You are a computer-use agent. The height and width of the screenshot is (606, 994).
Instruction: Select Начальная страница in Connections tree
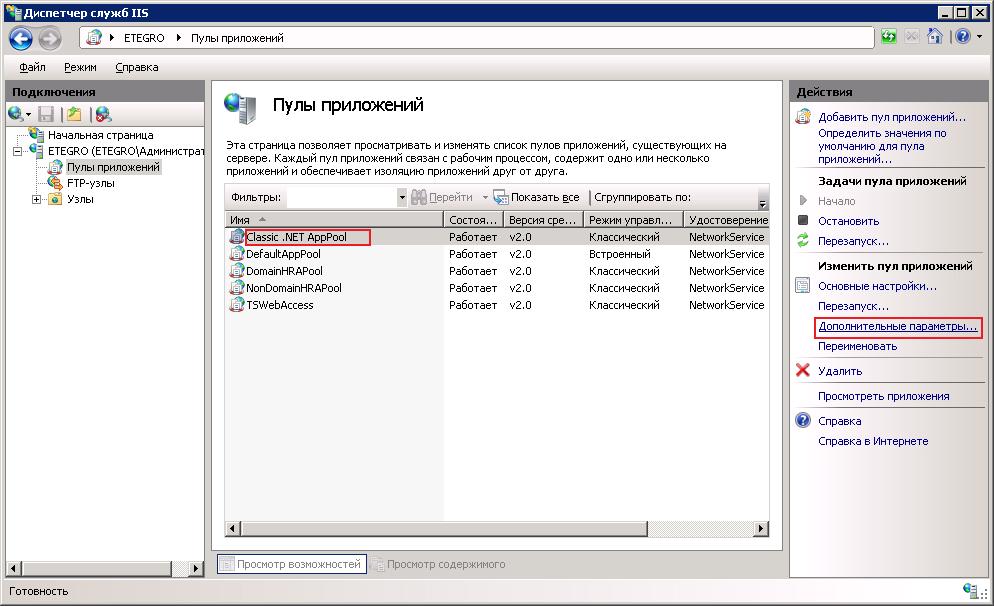[101, 135]
